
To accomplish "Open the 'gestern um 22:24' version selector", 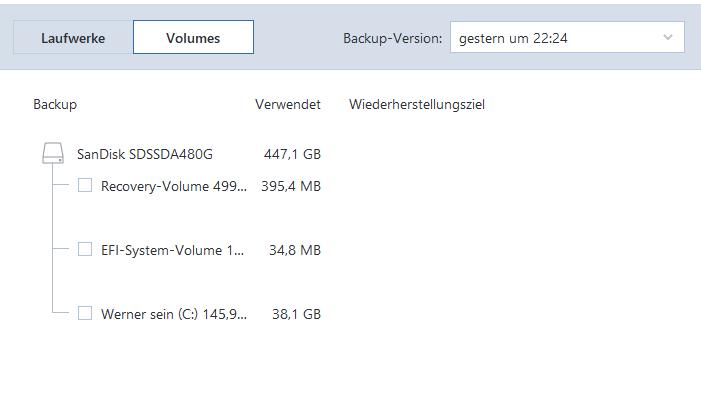I will (x=567, y=38).
